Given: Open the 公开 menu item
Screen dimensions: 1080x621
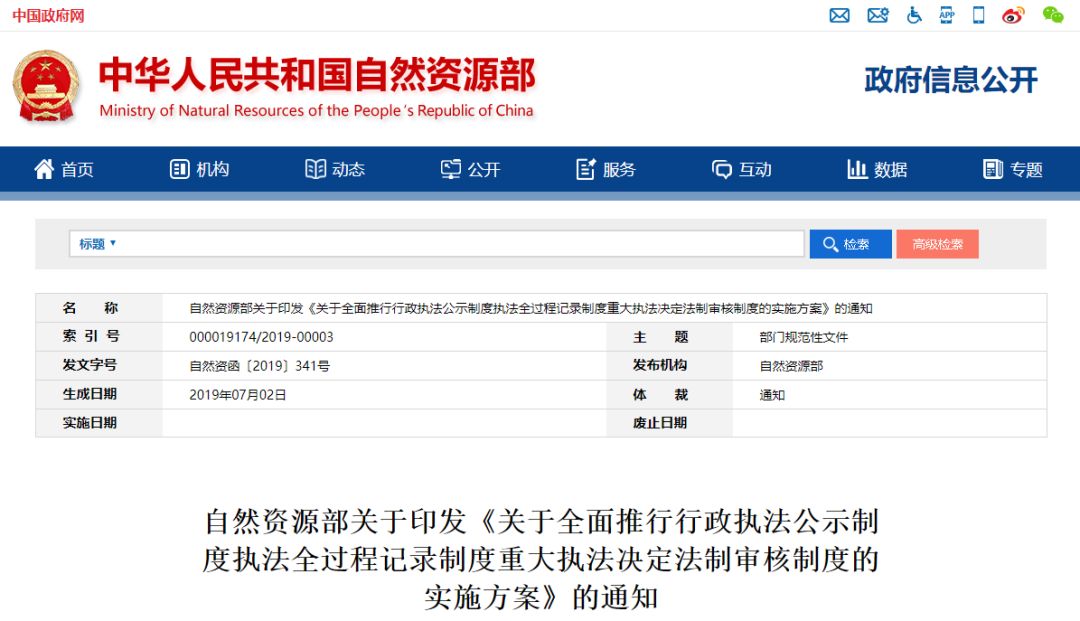Looking at the screenshot, I should (484, 169).
